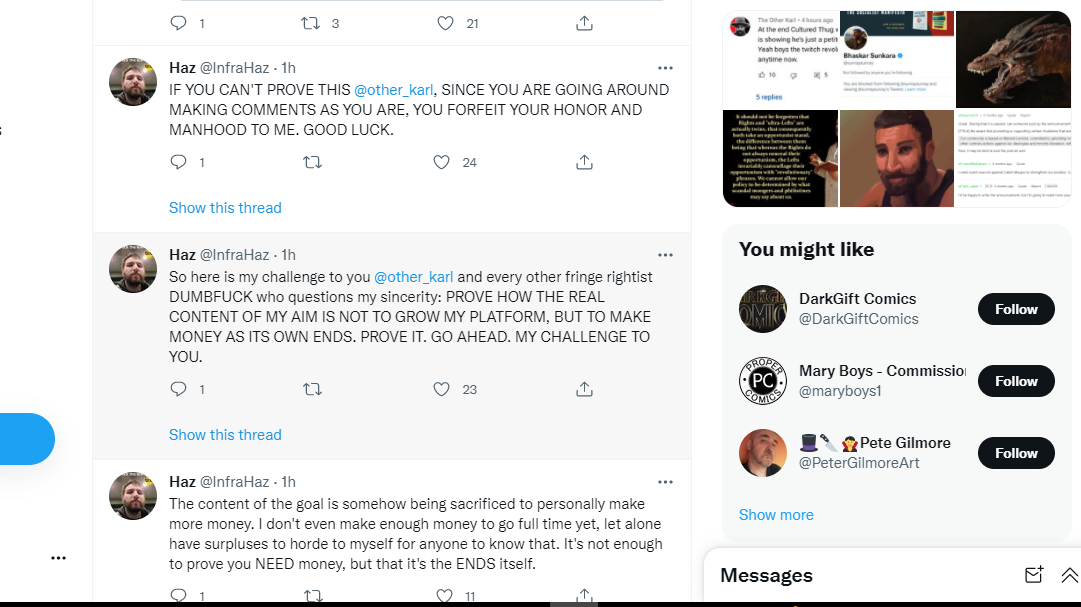Open more options on the challenge tweet
The image size is (1081, 607).
pyautogui.click(x=665, y=255)
